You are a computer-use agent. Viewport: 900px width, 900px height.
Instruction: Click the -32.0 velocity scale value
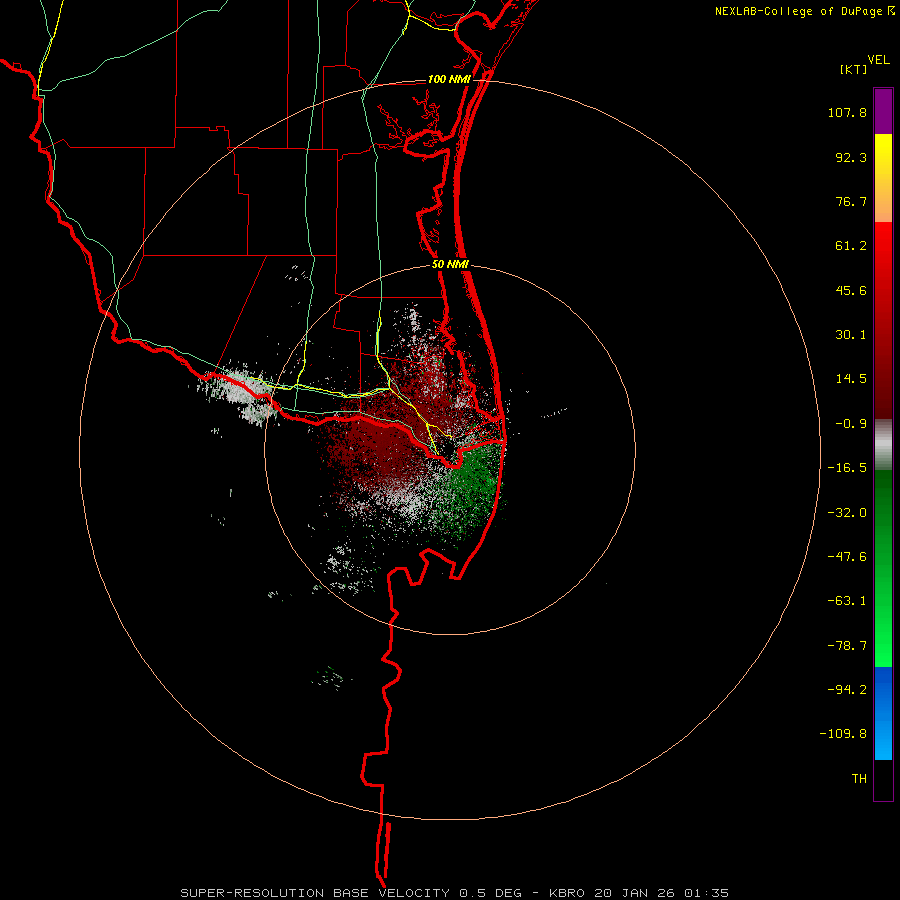pos(847,513)
